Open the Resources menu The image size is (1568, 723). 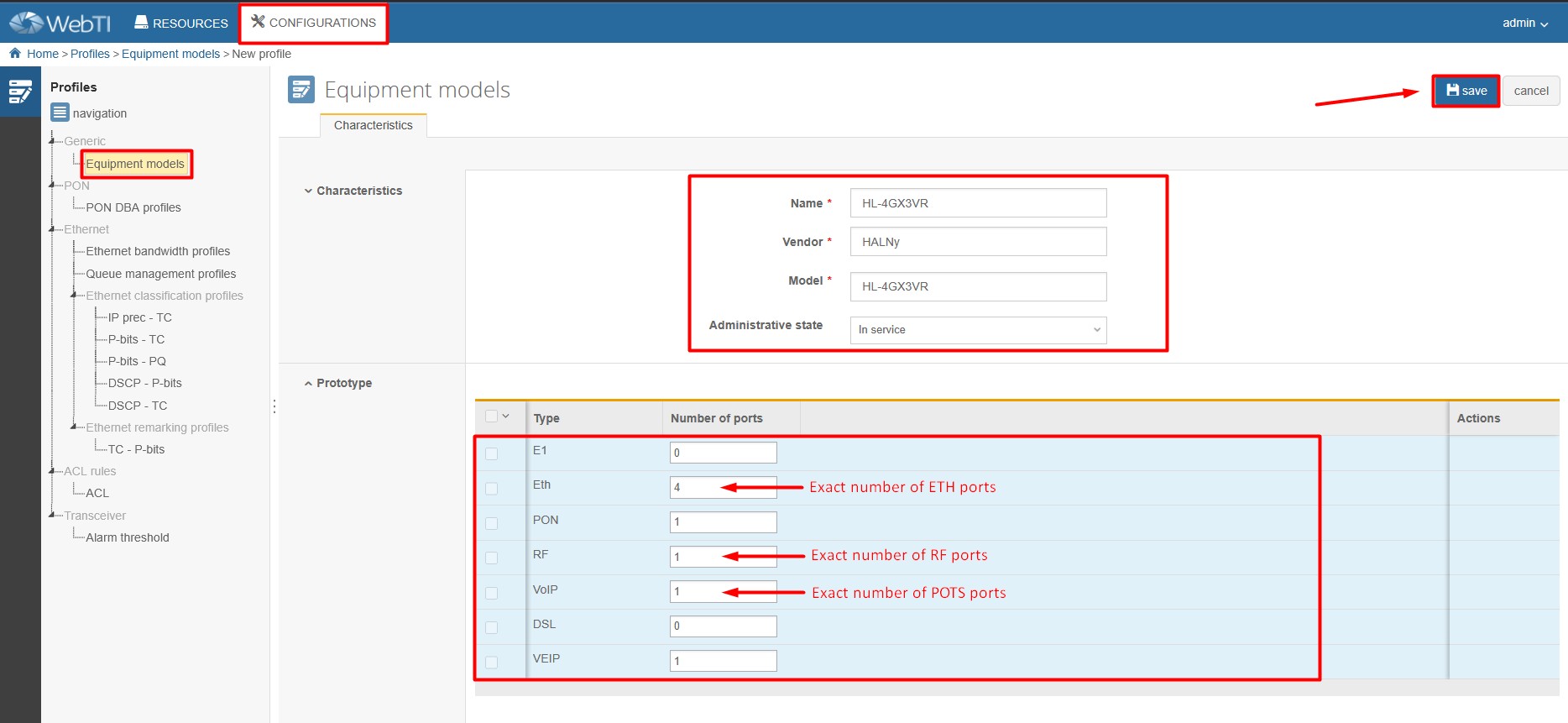(x=181, y=23)
